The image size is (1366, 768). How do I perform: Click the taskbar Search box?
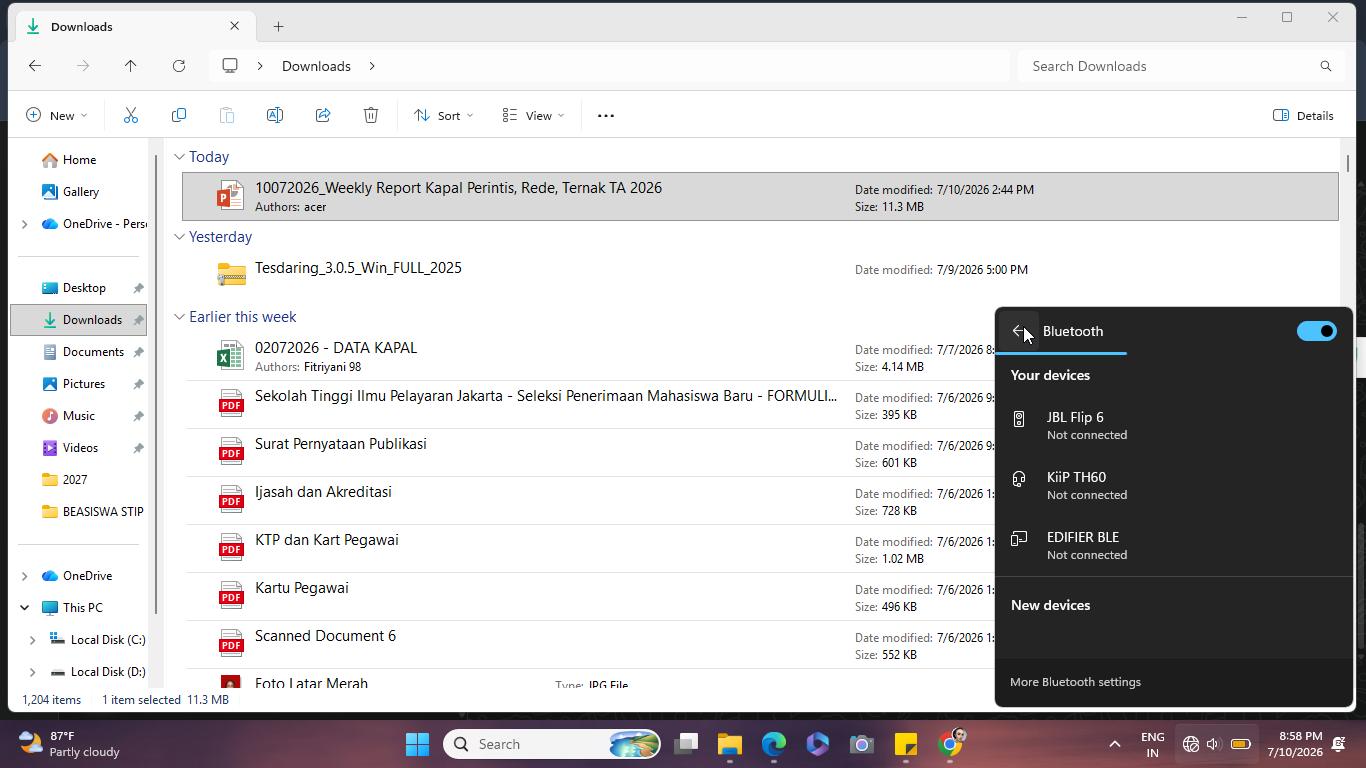pos(553,744)
